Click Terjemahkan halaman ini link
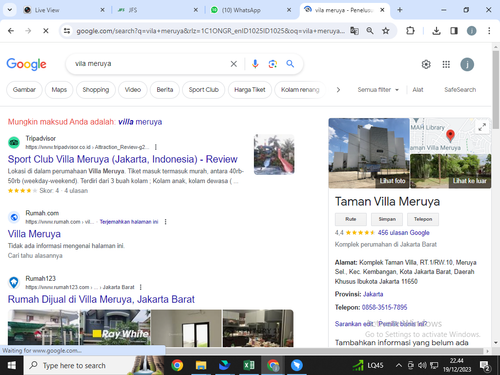 click(129, 222)
